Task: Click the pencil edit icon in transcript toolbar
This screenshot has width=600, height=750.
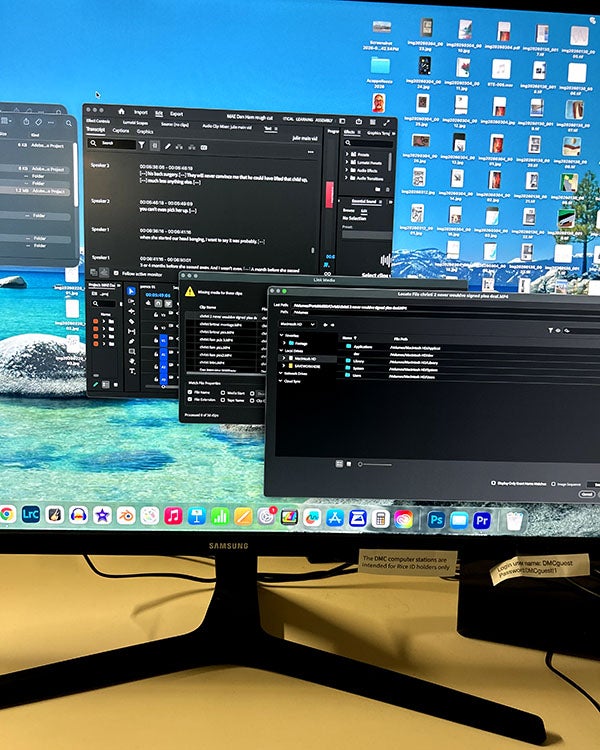Action: click(167, 146)
